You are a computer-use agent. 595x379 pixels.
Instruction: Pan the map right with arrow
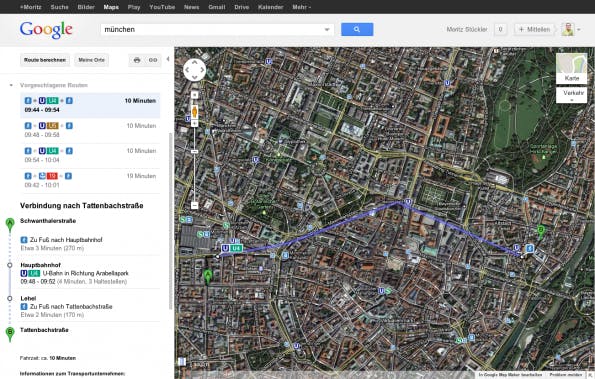pos(202,70)
